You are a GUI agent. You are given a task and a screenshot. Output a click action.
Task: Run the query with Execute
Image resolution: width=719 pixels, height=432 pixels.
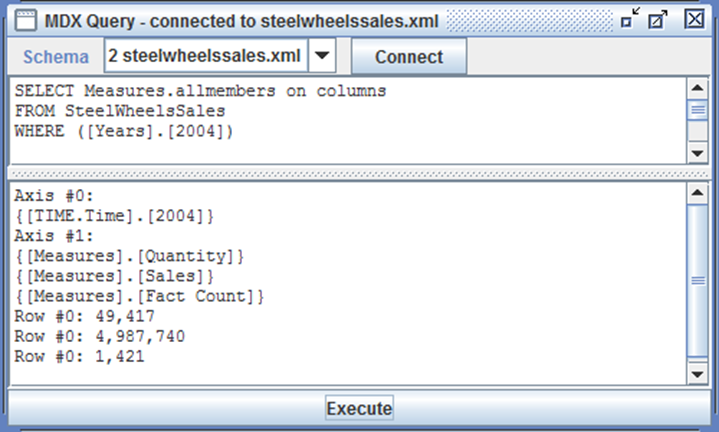tap(360, 408)
